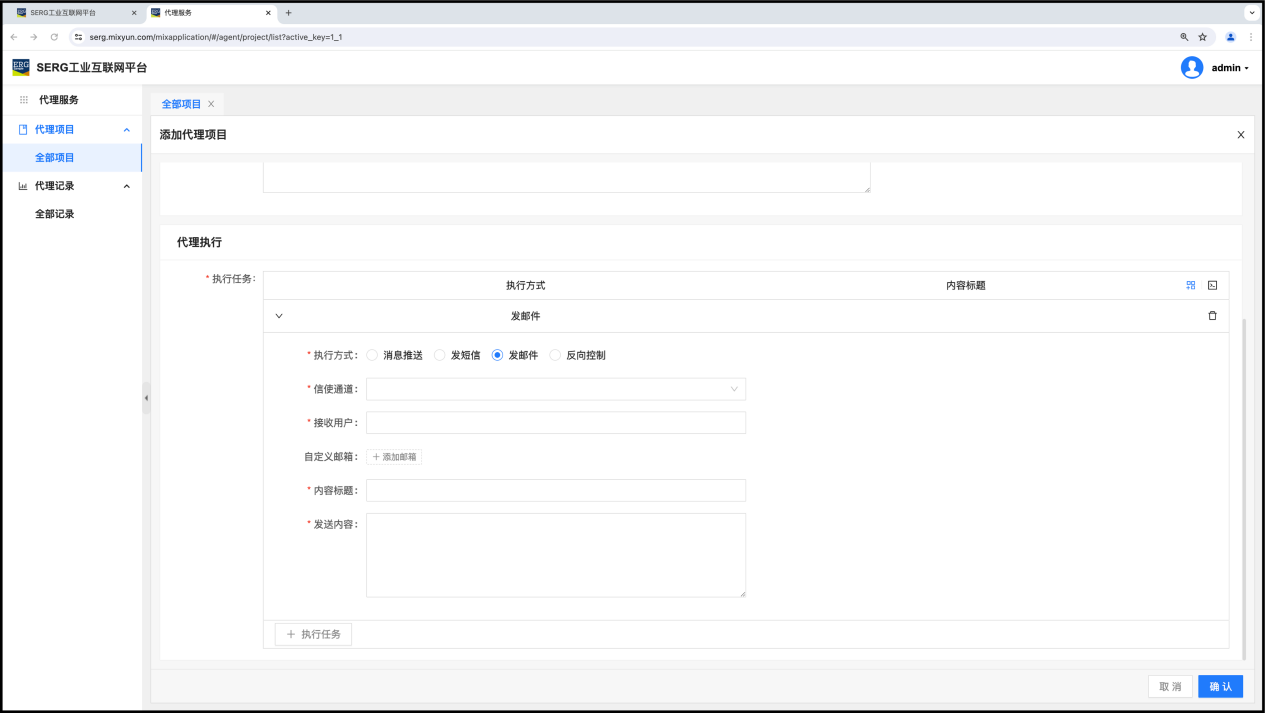Select the 发短信 radio option
This screenshot has height=713, width=1265.
click(x=440, y=355)
